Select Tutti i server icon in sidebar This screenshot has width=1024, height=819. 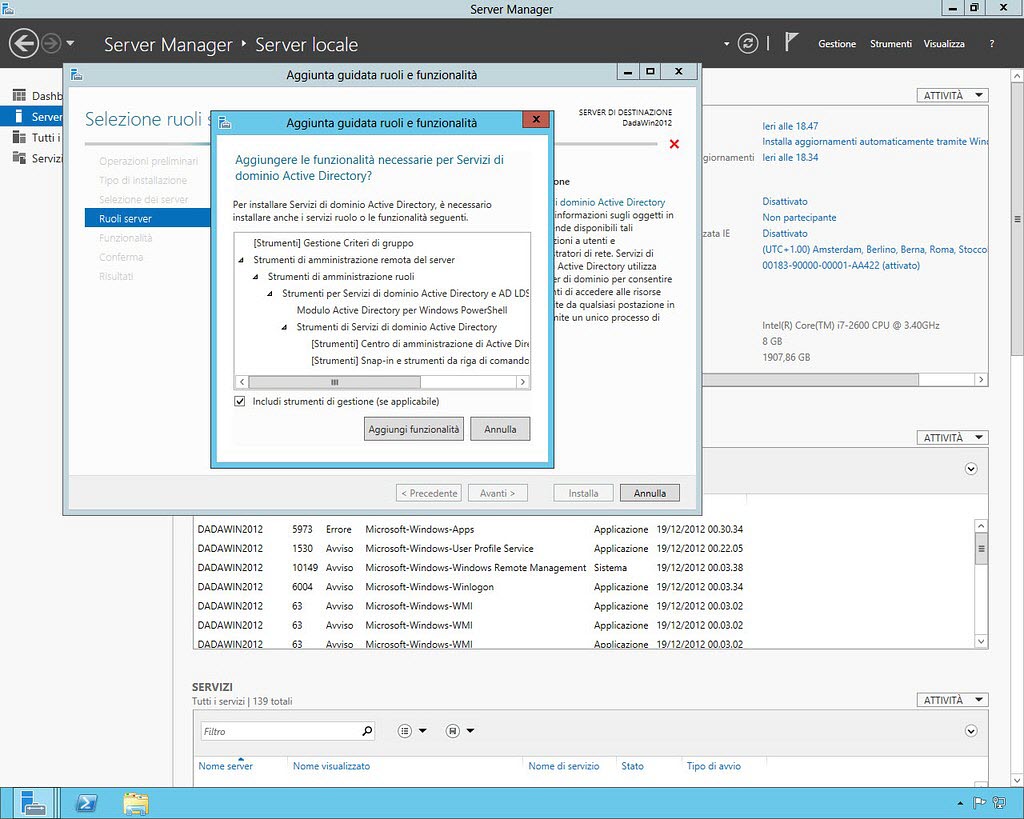(x=19, y=137)
